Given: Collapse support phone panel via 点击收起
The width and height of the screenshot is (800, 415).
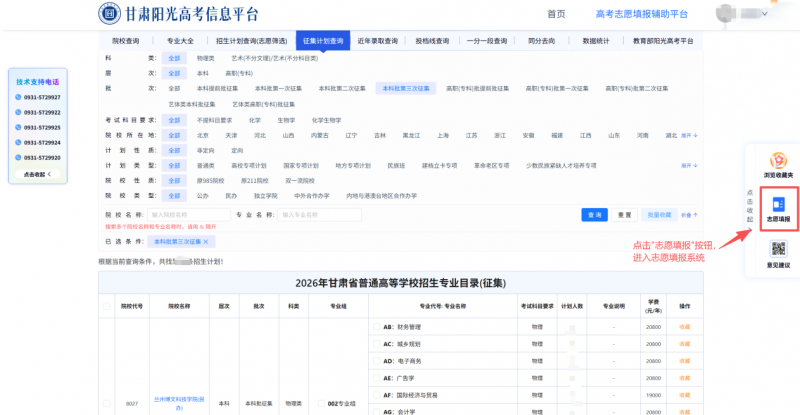Looking at the screenshot, I should 37,174.
